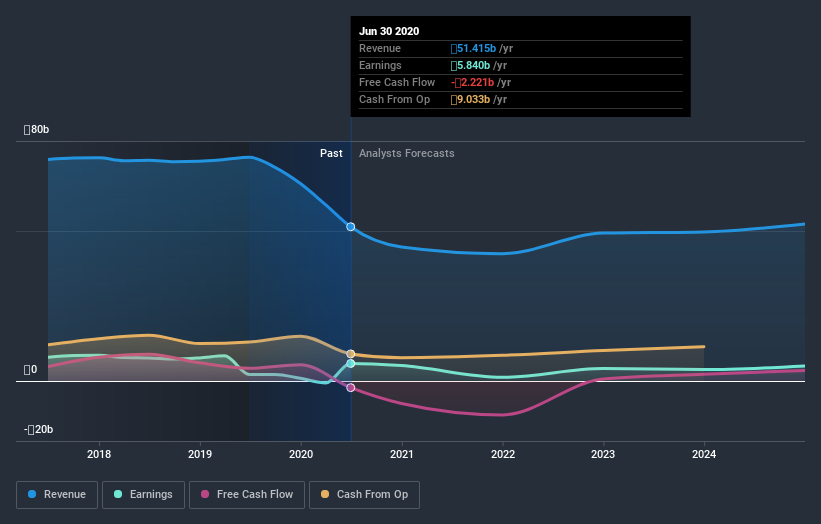Click the 2021 x-axis label

click(x=402, y=454)
